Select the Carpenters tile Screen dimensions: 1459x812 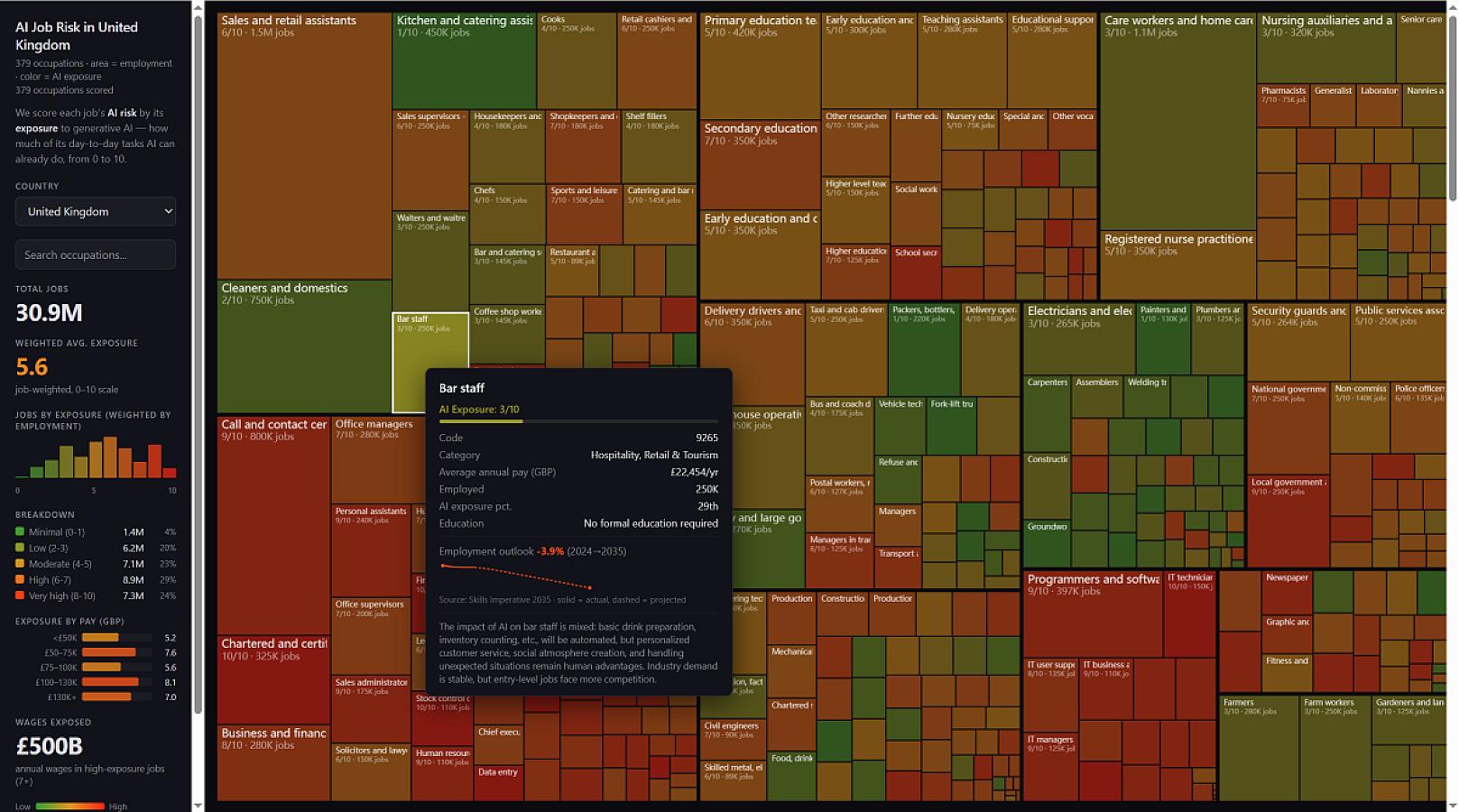pyautogui.click(x=1047, y=413)
